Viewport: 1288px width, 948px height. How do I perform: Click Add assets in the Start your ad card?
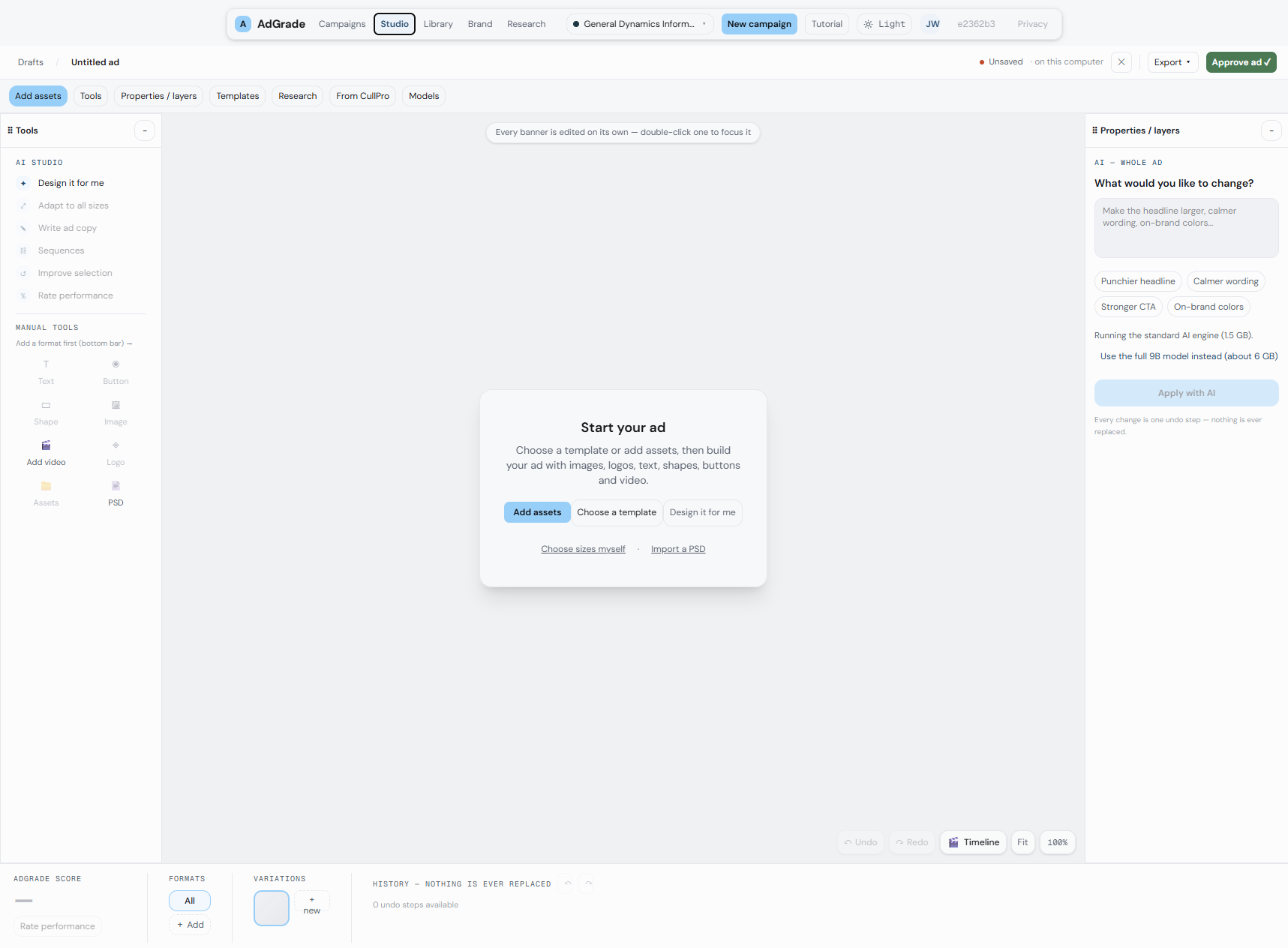(x=537, y=512)
